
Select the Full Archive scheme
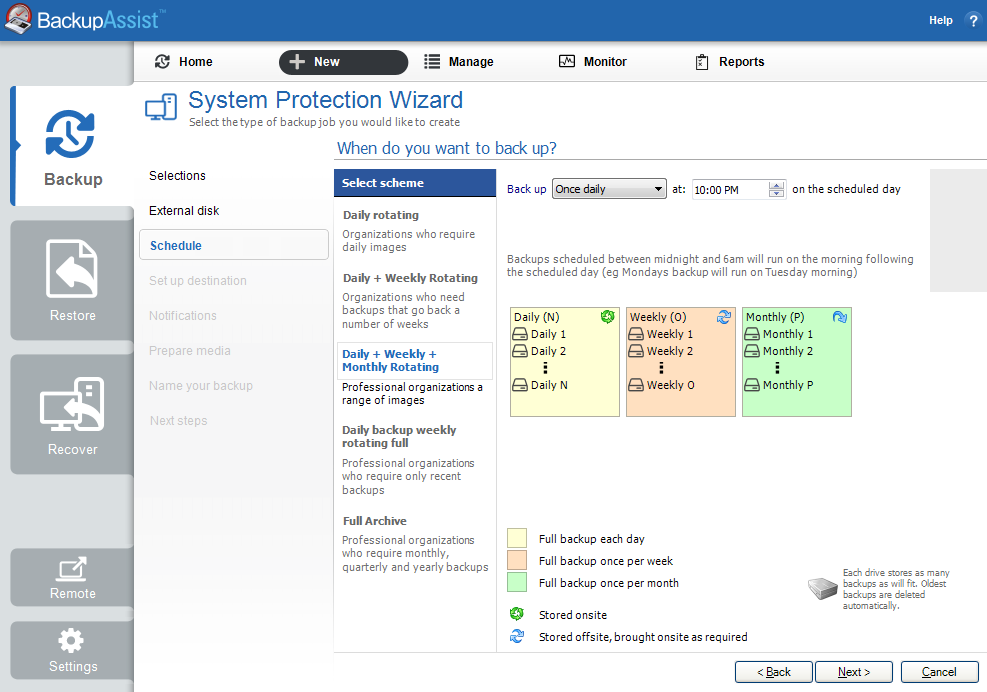pos(374,521)
